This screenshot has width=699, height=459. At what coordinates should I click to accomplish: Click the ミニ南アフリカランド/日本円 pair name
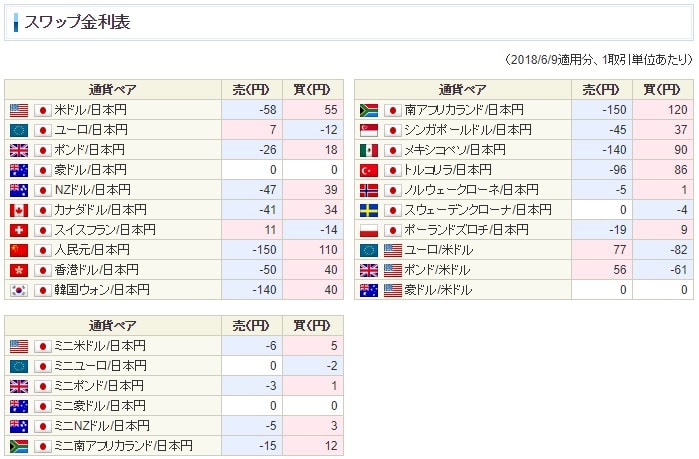(124, 446)
